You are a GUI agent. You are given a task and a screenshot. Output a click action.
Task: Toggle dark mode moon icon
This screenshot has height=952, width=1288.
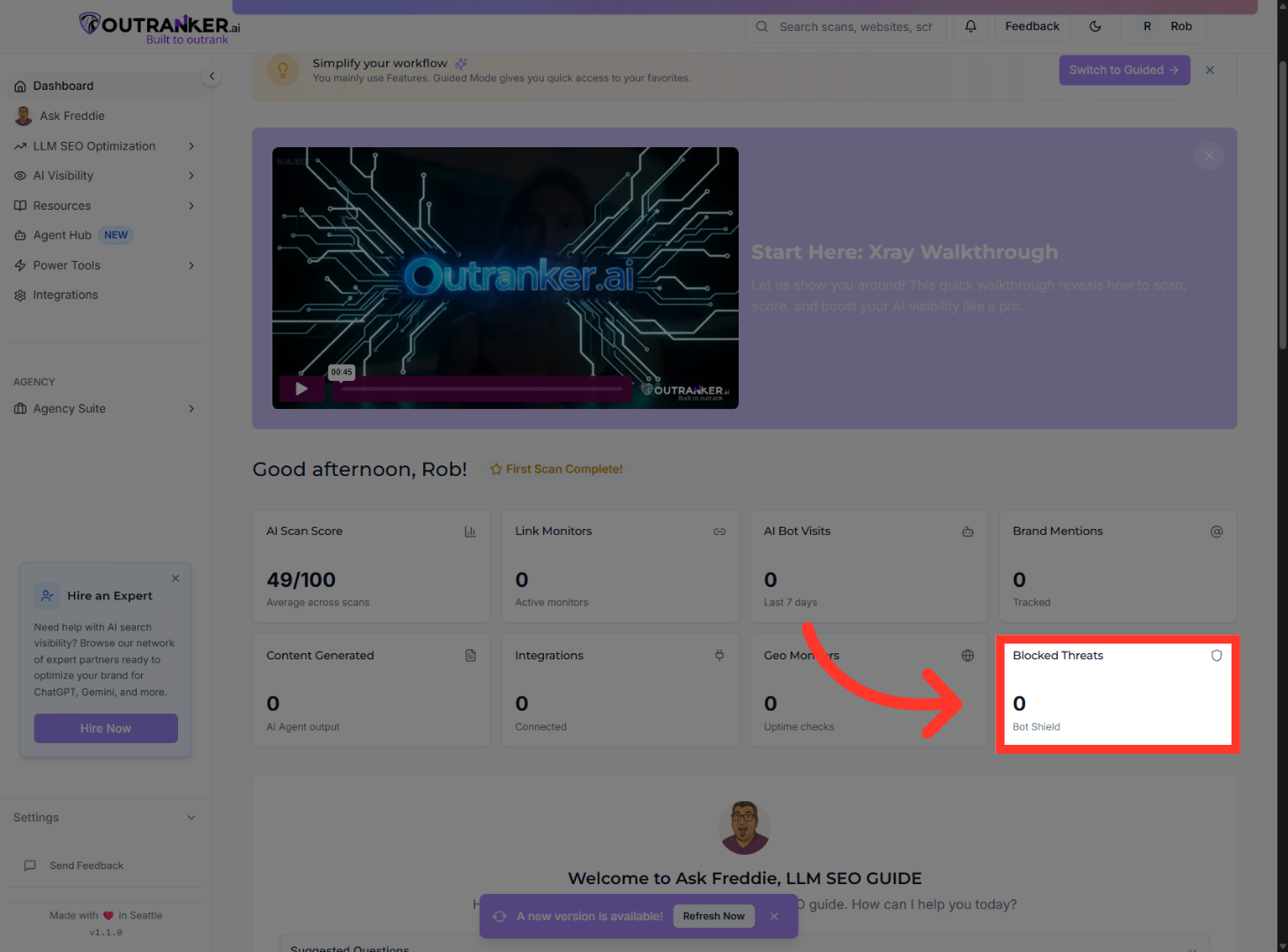click(1095, 26)
